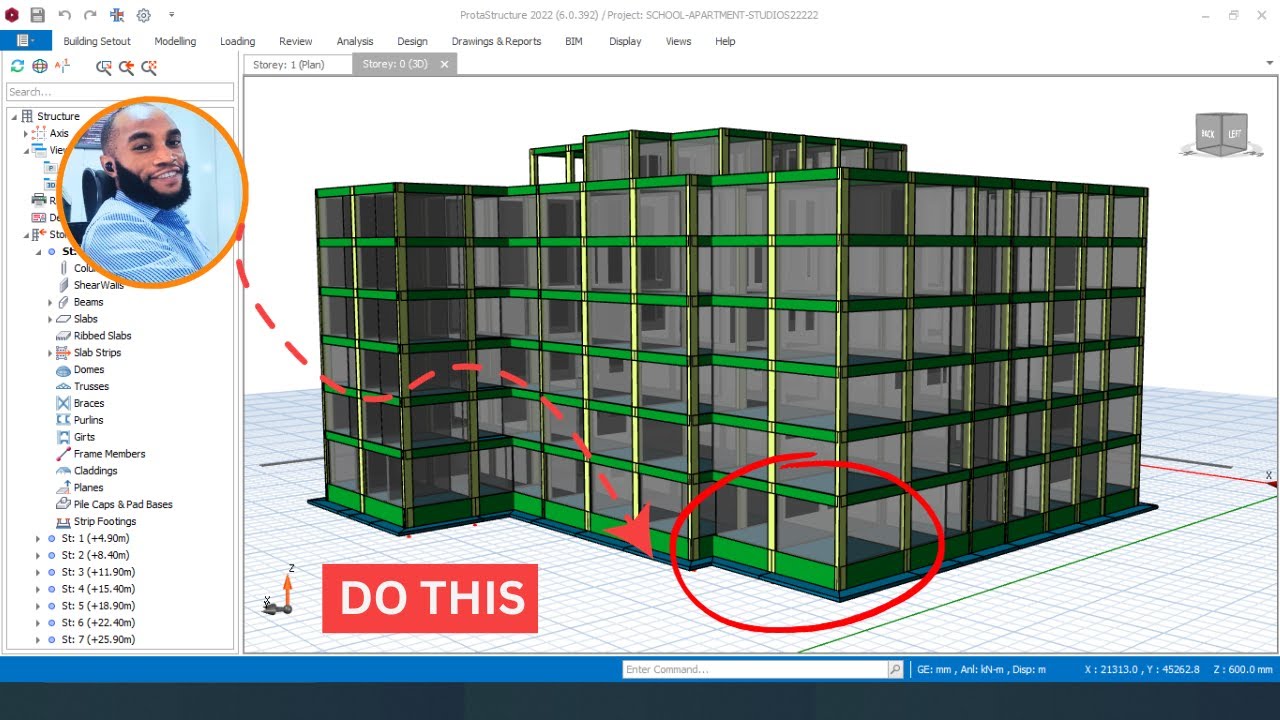Click the Redo arrow icon

[91, 15]
